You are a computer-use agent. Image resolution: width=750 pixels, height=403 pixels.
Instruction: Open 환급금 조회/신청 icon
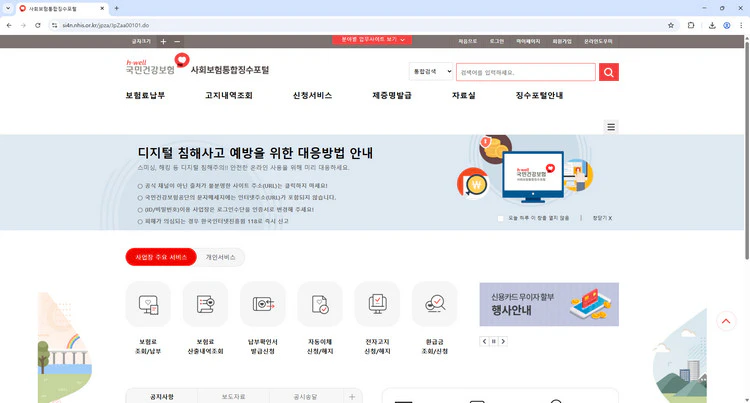(434, 304)
